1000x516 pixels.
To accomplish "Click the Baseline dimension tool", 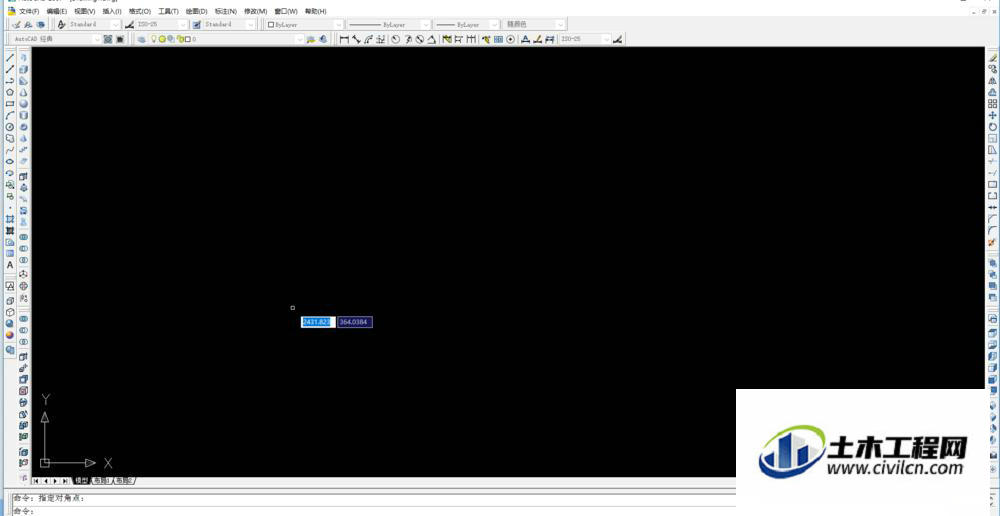I will click(459, 40).
